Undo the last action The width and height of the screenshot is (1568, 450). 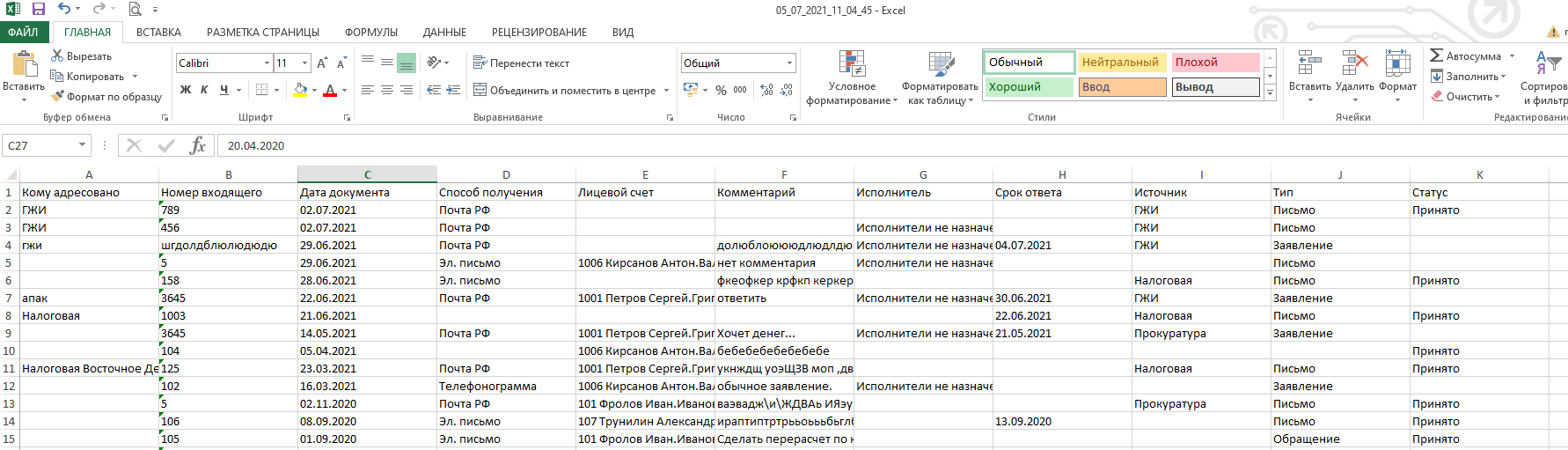[64, 10]
